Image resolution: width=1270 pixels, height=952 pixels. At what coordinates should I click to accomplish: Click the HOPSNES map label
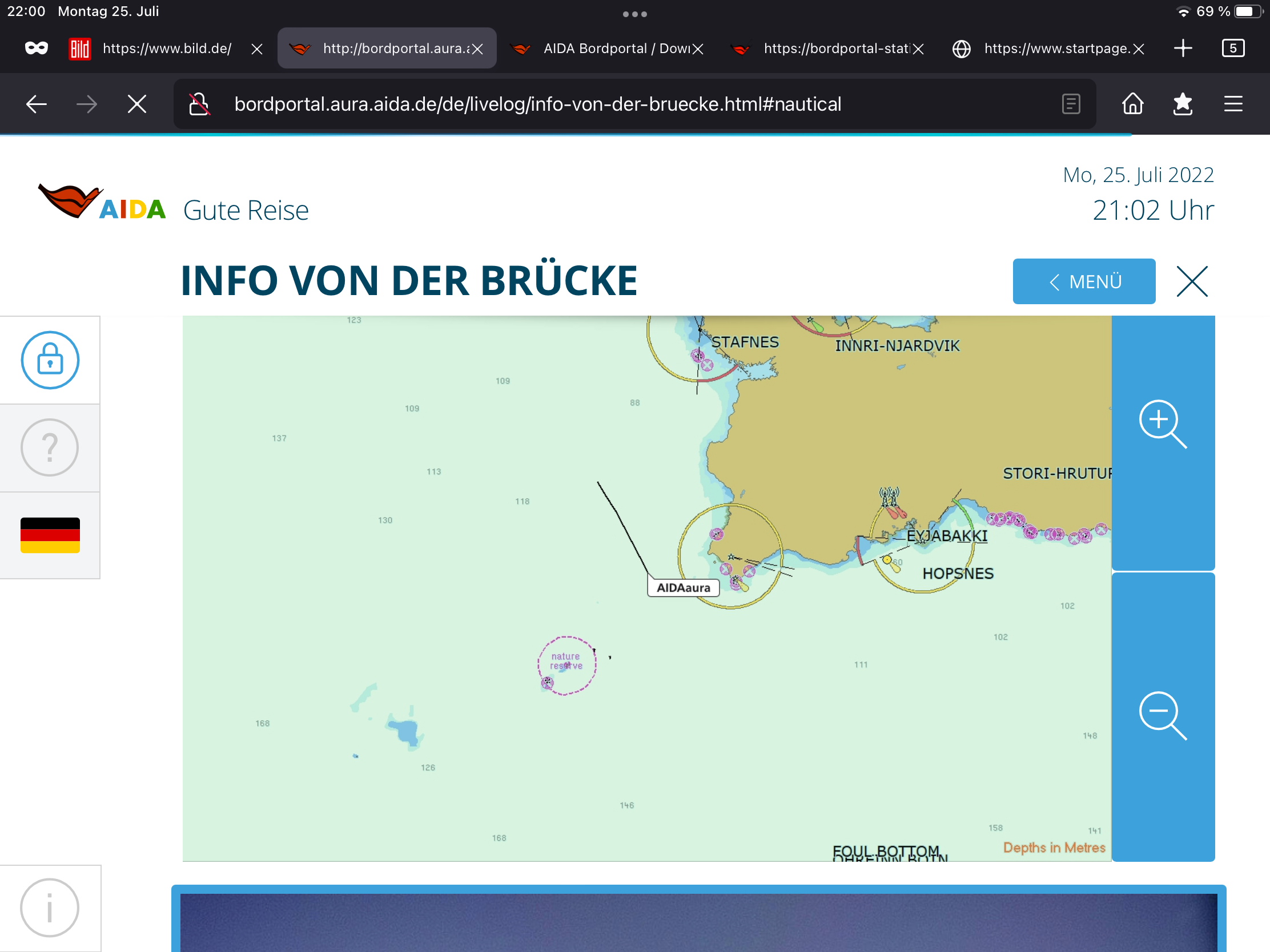click(x=958, y=573)
